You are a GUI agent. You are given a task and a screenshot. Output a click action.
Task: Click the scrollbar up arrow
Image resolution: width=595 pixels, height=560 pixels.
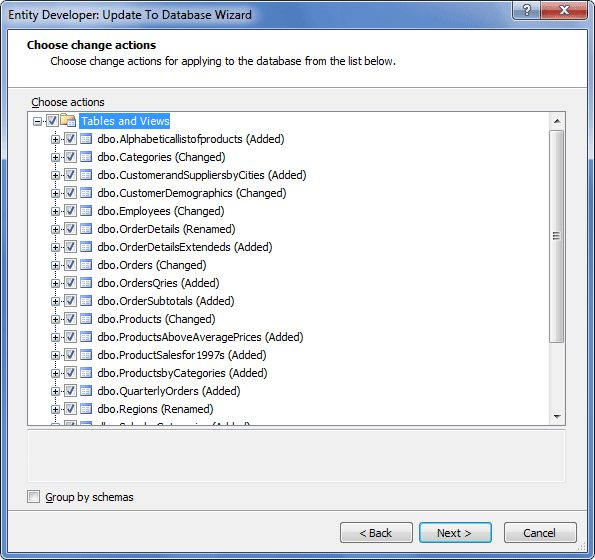[557, 121]
